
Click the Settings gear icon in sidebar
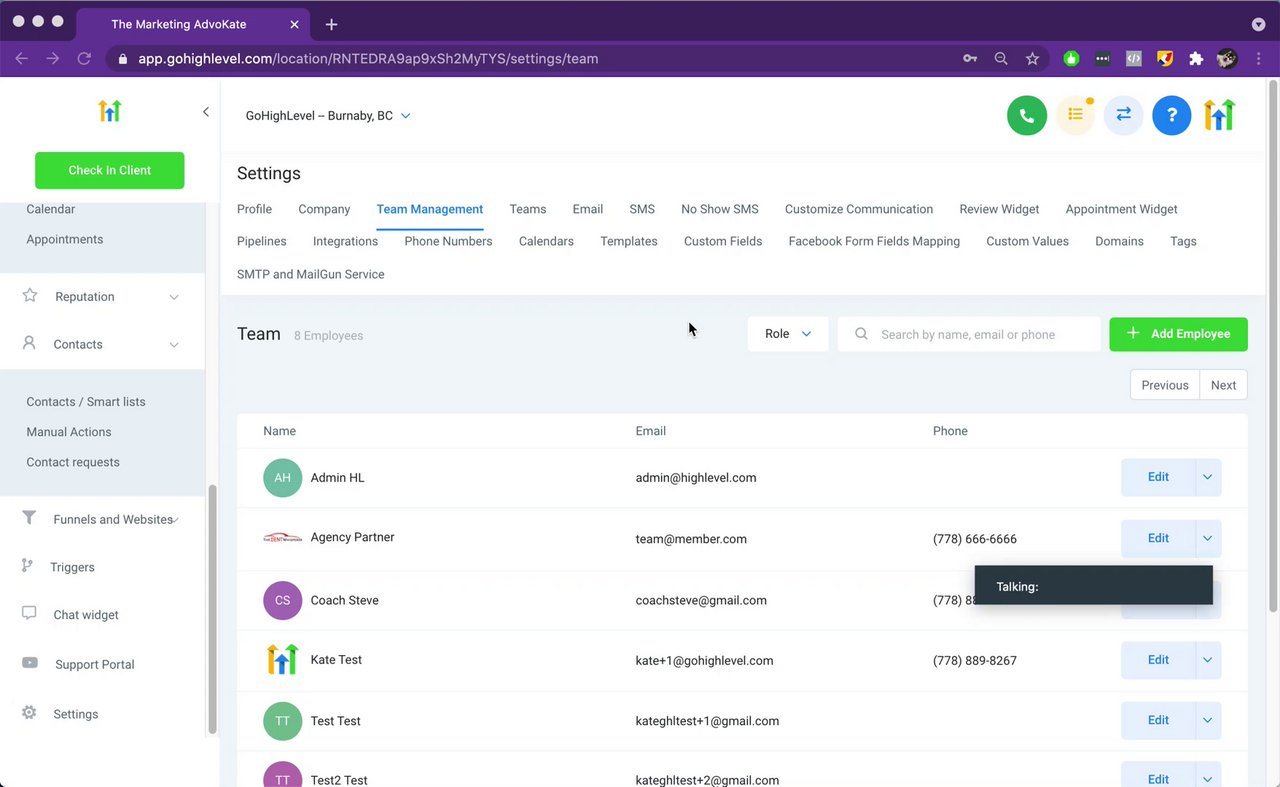pyautogui.click(x=29, y=713)
